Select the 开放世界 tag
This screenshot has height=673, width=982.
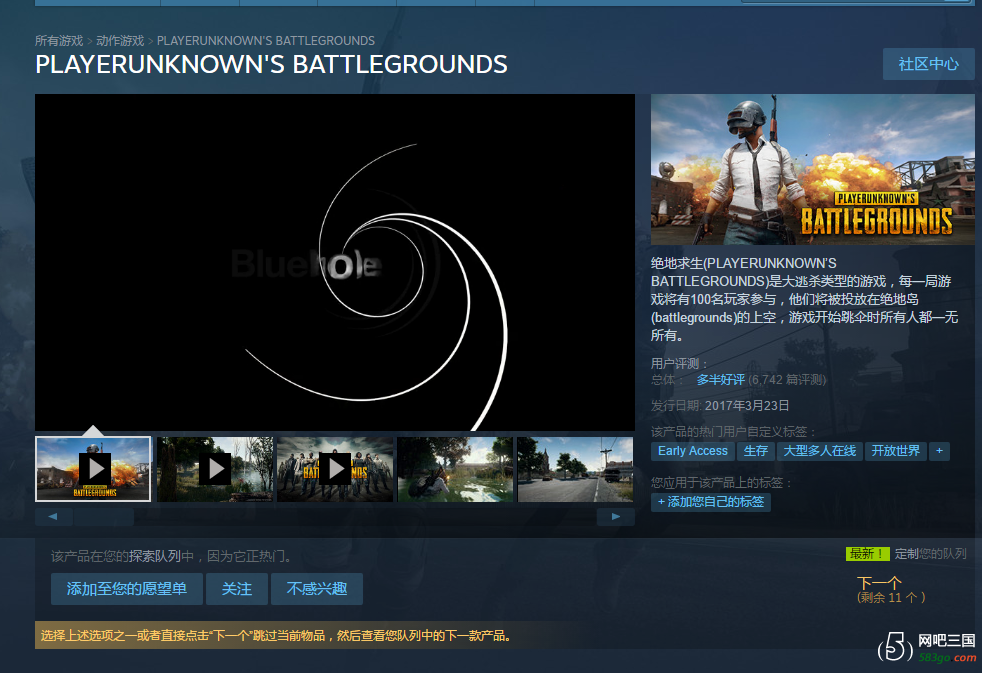(896, 451)
